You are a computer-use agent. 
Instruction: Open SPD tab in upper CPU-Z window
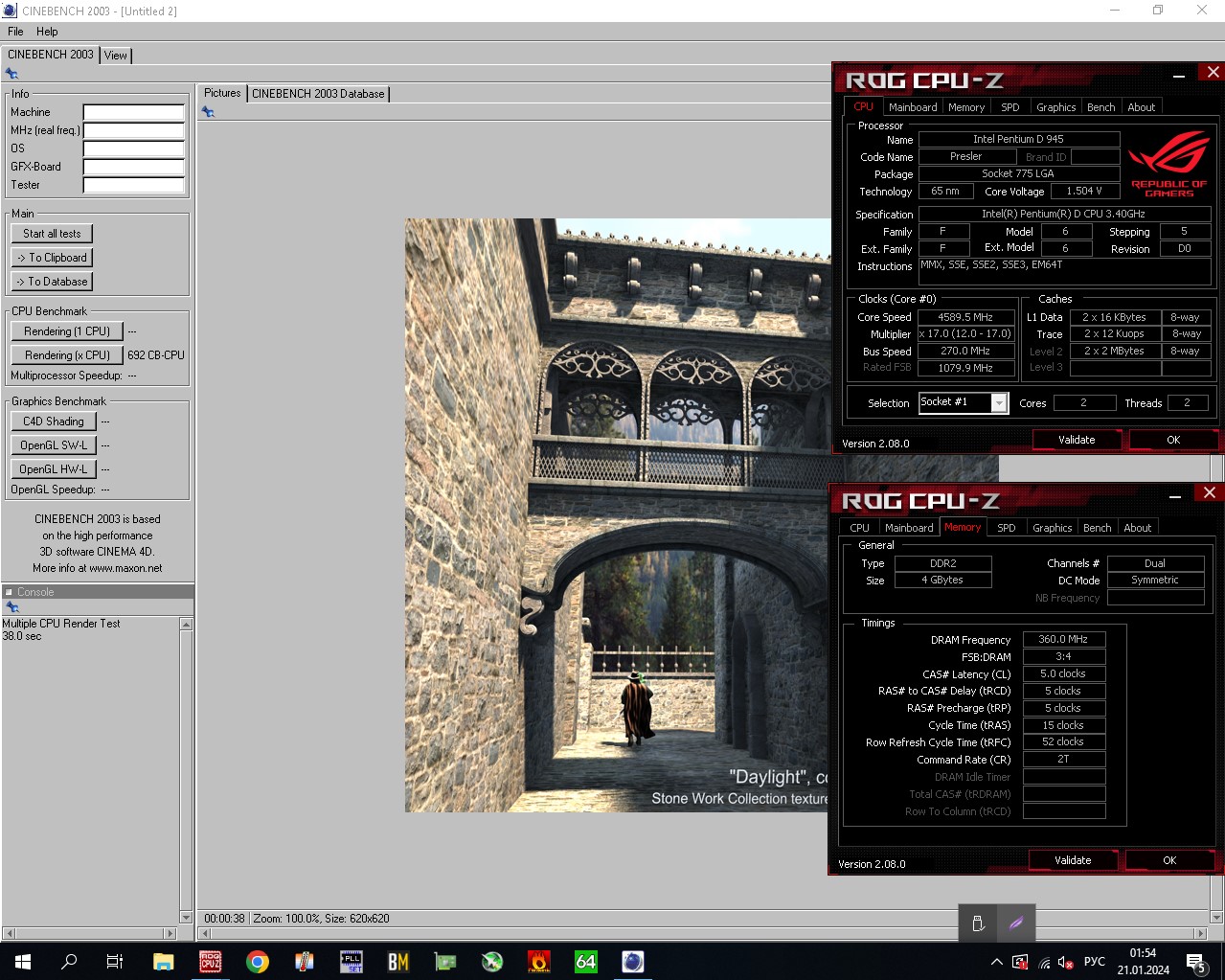[x=1010, y=107]
